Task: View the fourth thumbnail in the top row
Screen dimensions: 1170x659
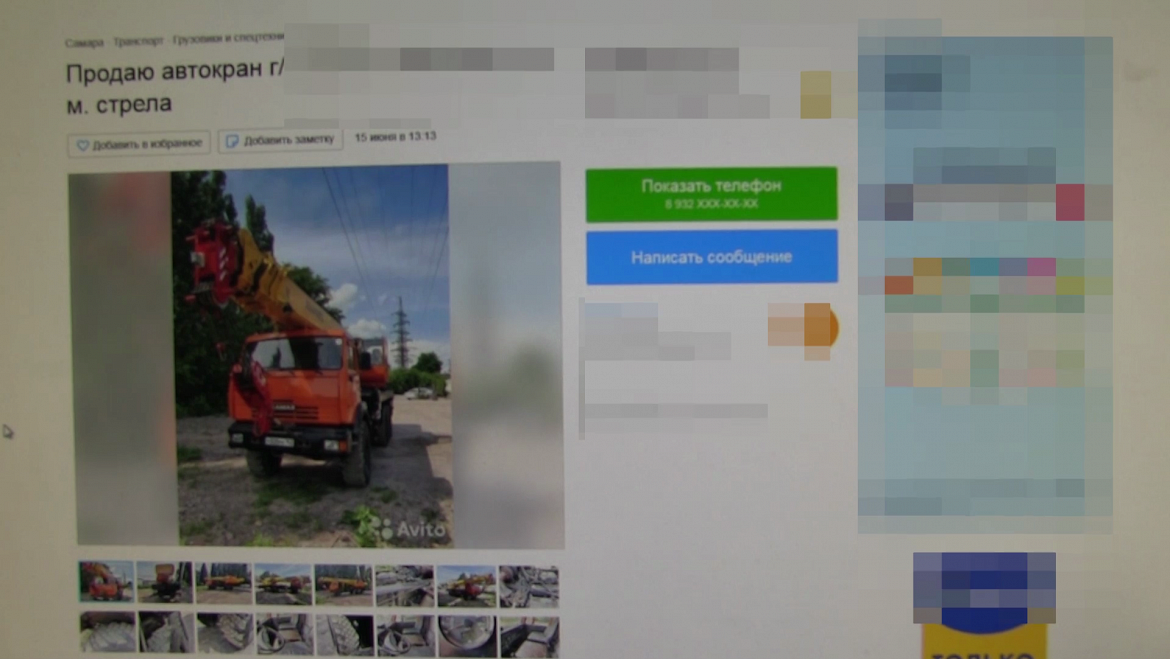Action: click(283, 584)
